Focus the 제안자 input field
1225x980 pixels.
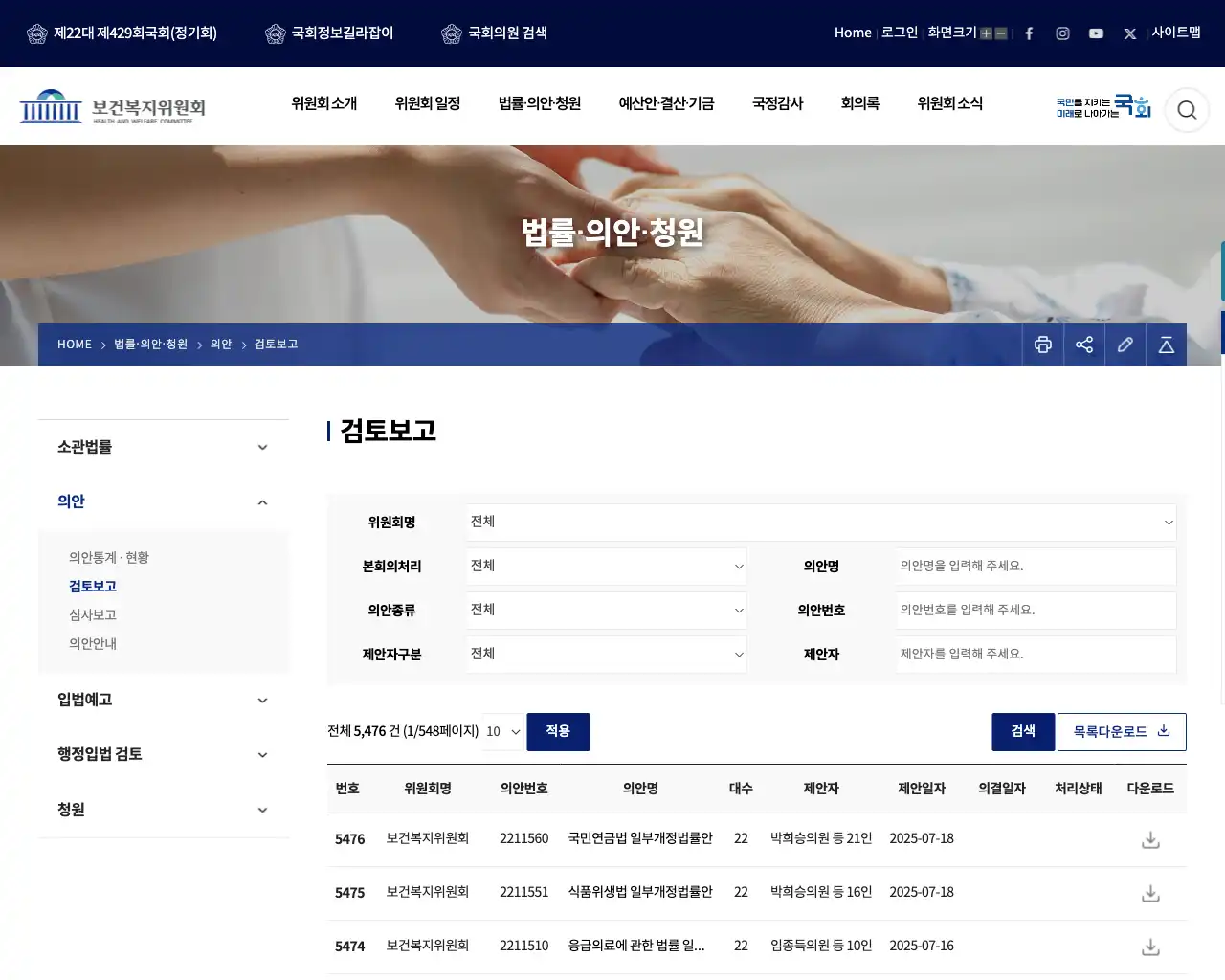(x=1036, y=655)
